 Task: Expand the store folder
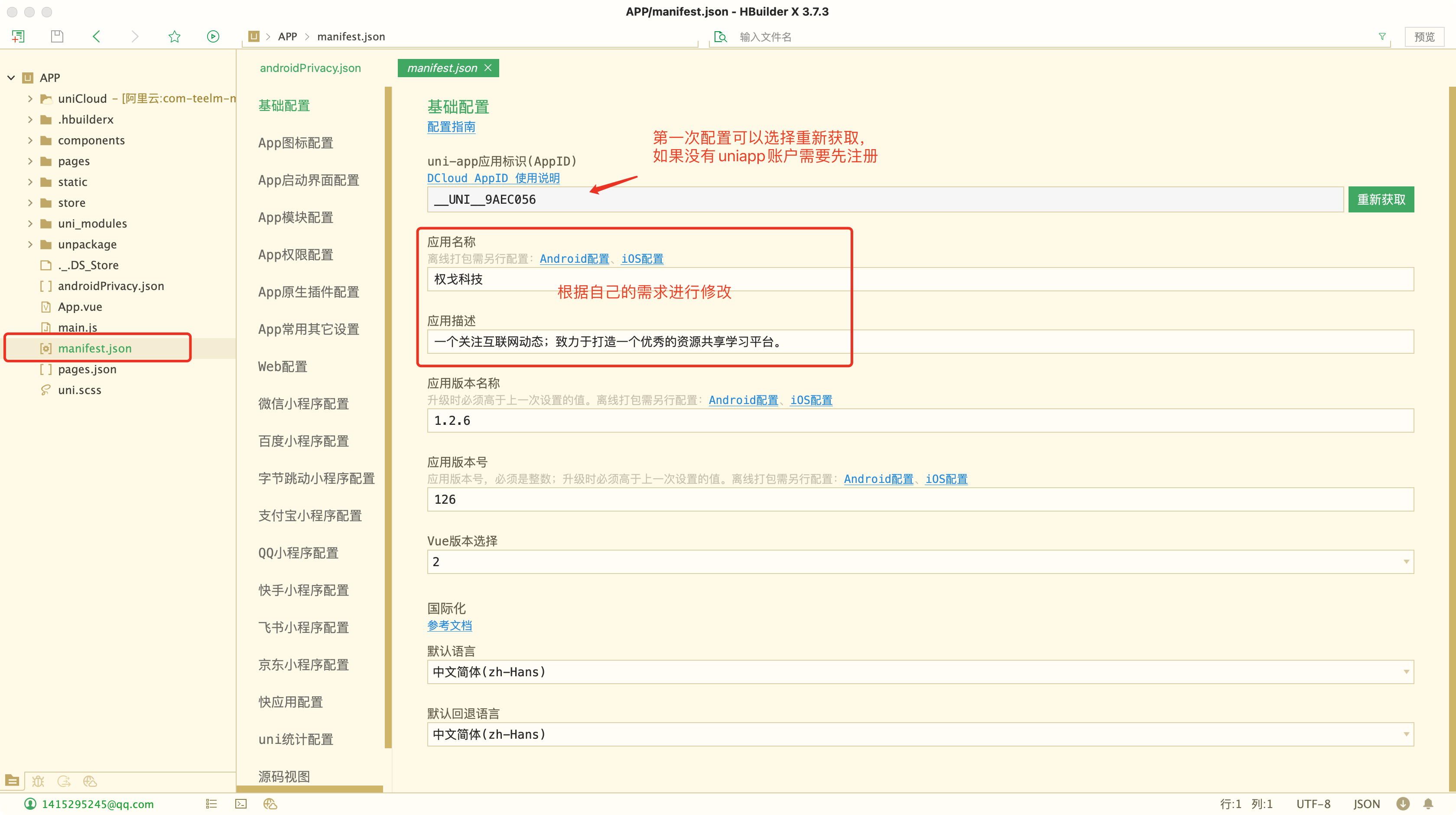coord(30,202)
